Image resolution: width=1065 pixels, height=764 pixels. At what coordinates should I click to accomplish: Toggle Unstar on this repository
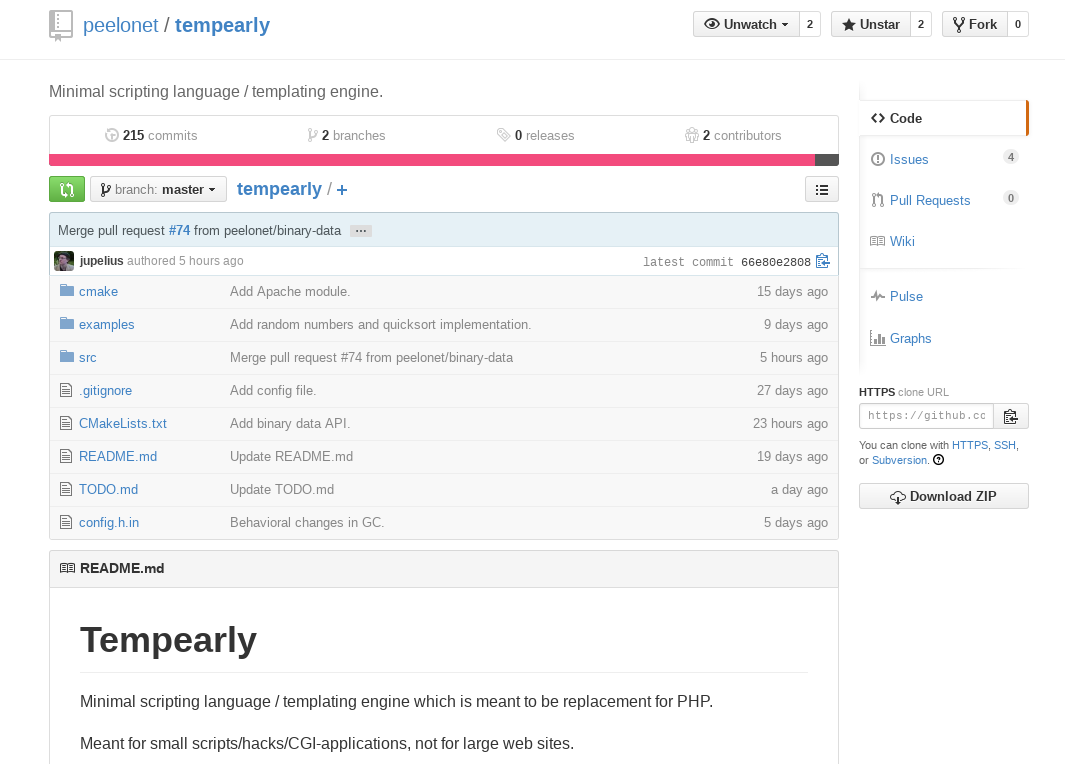pyautogui.click(x=871, y=24)
